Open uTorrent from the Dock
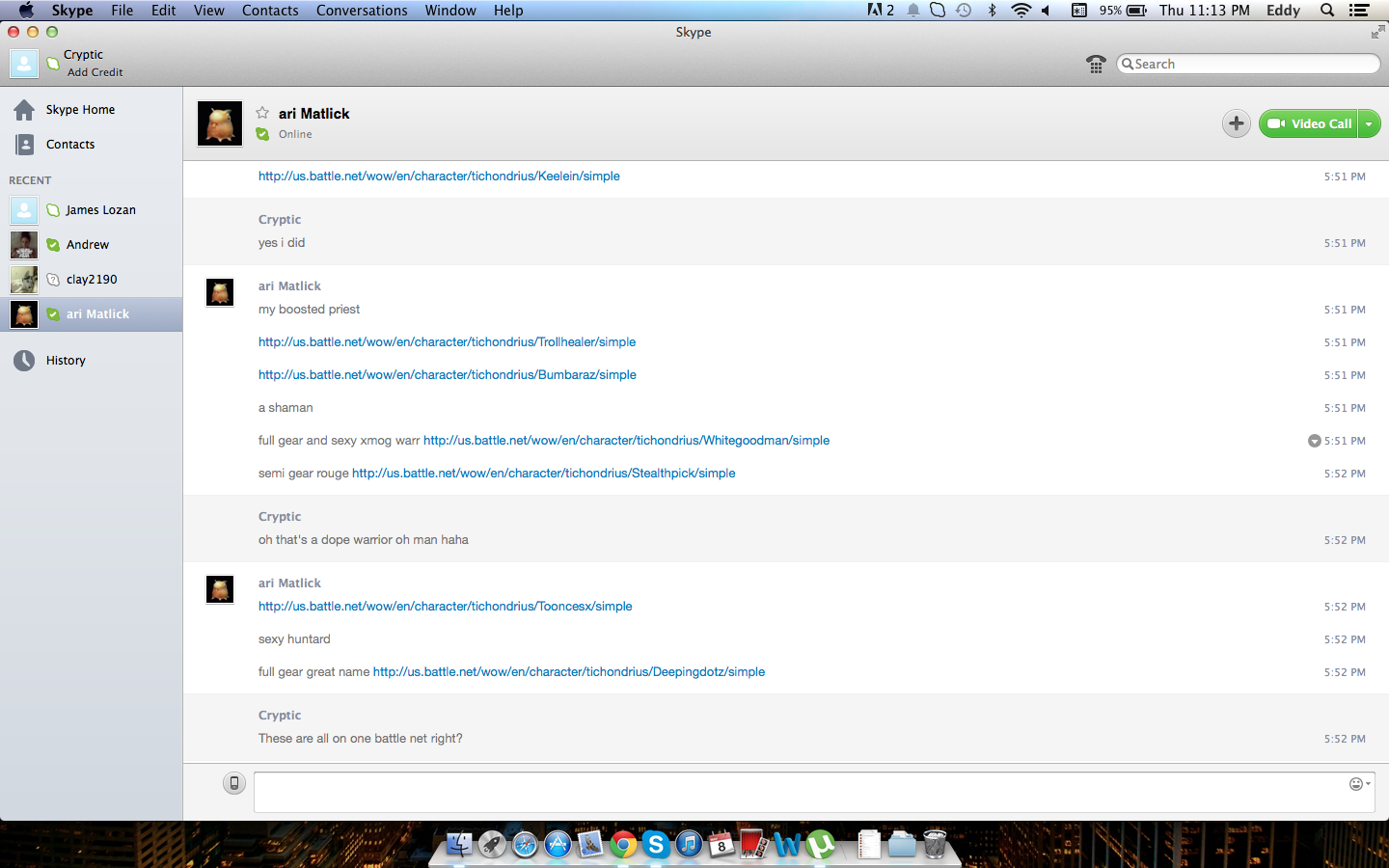This screenshot has width=1389, height=868. [x=820, y=845]
